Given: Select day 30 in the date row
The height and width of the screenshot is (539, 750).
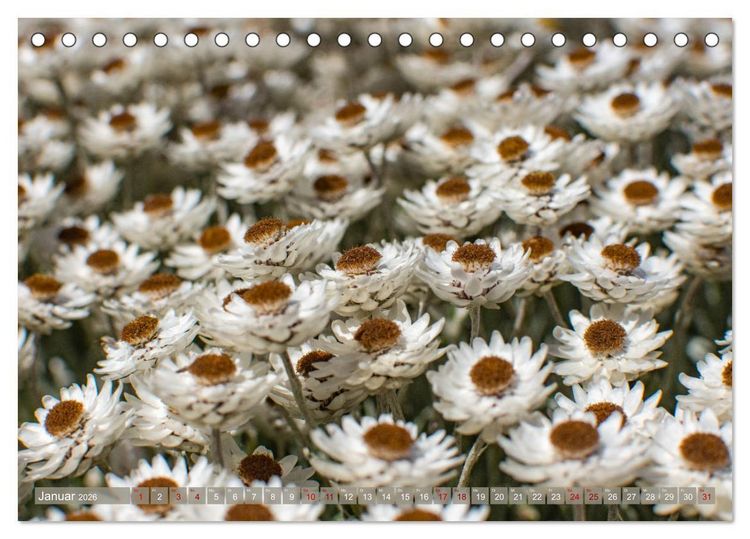Looking at the screenshot, I should (x=688, y=496).
